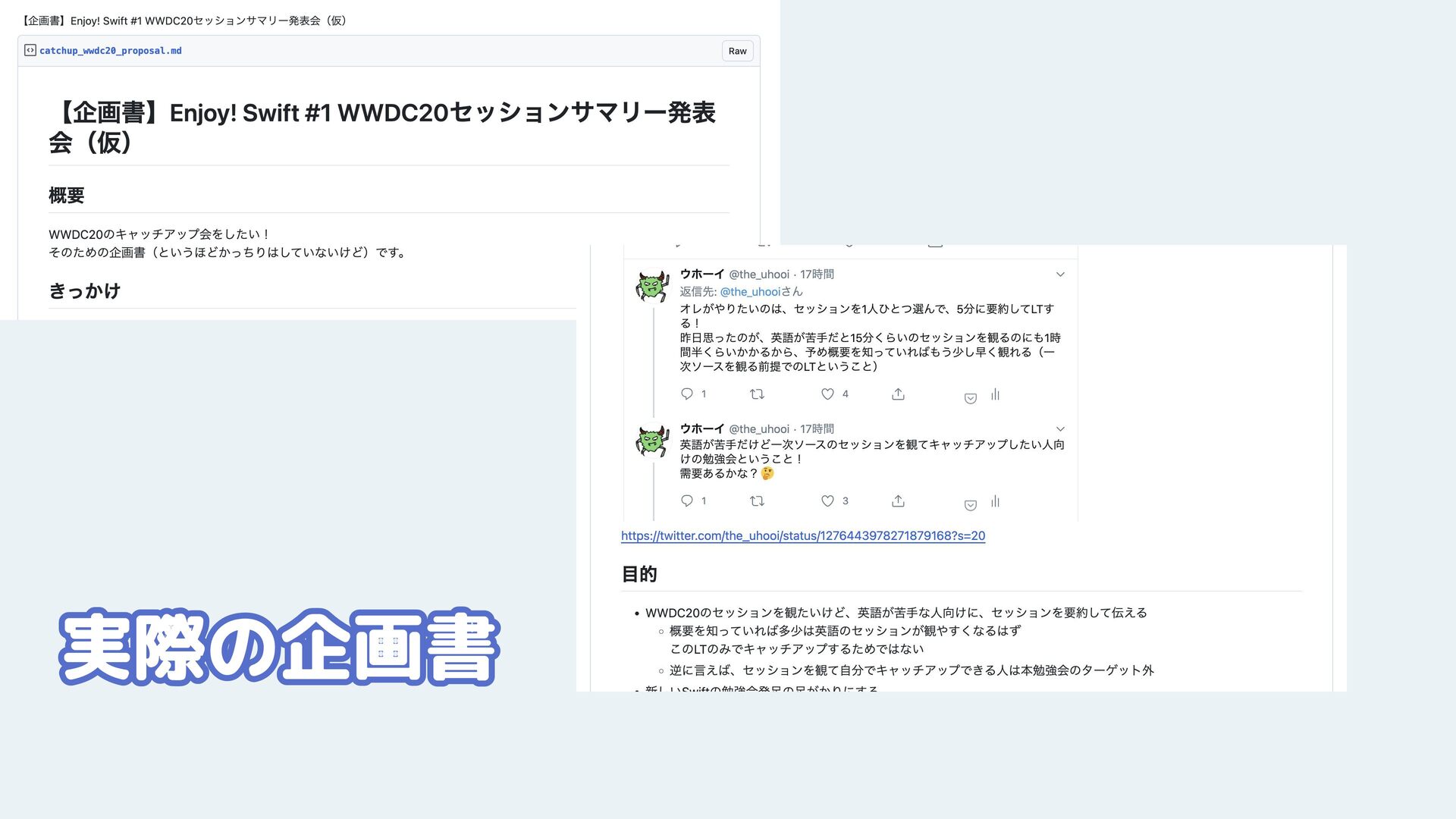Save to Pocket the tweet starting オレがやりたいのは
The image size is (1456, 819).
click(970, 398)
